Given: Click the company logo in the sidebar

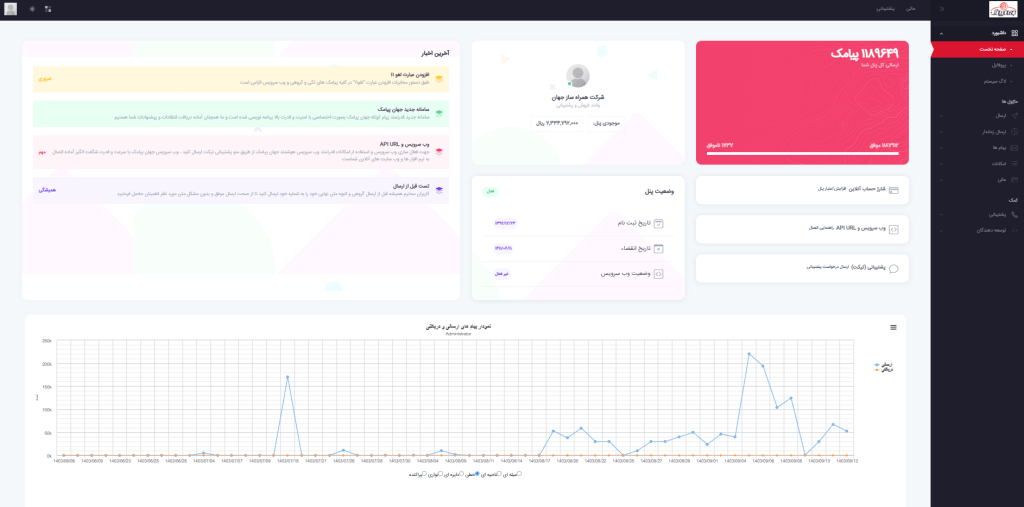Looking at the screenshot, I should 1002,9.
